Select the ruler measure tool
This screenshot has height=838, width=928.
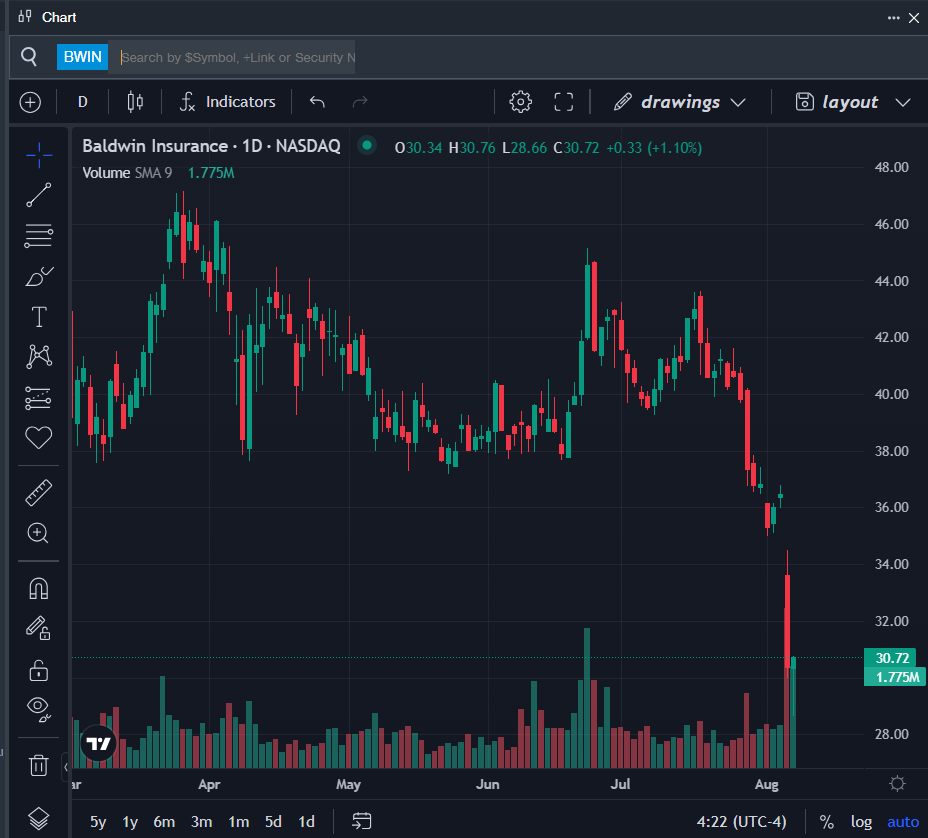coord(39,493)
